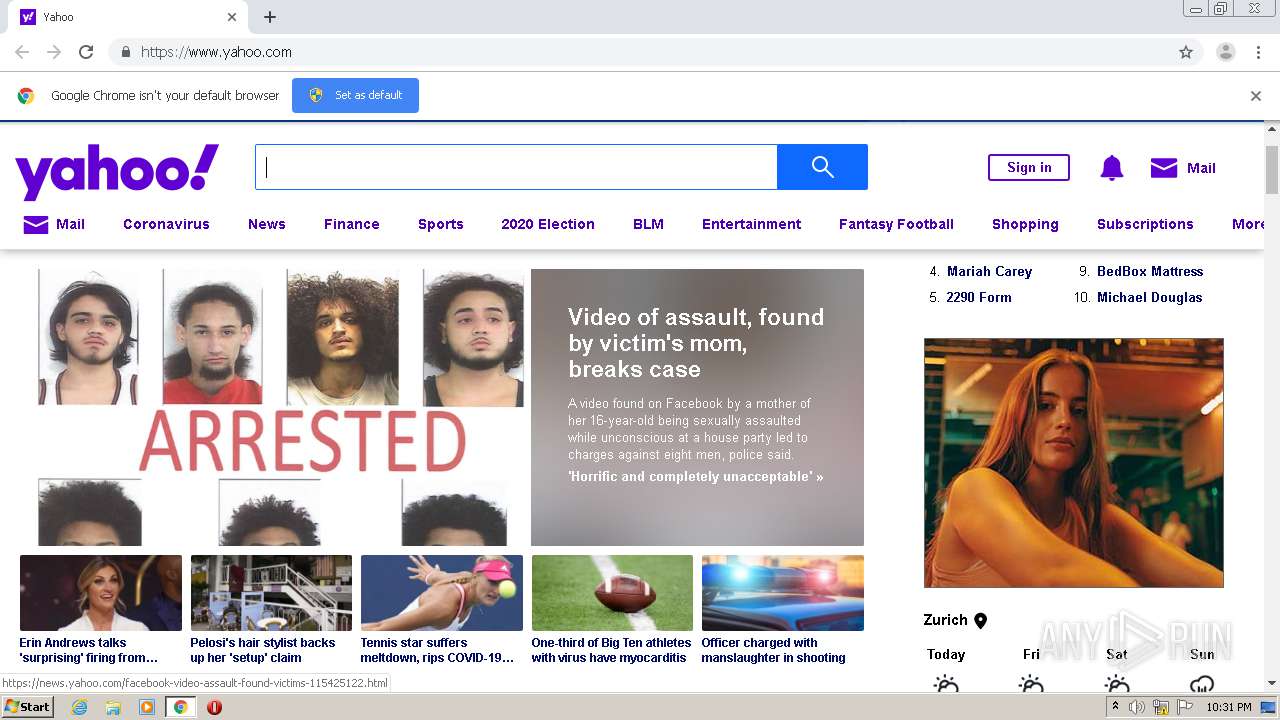This screenshot has width=1280, height=720.
Task: Open the Coronavirus section
Action: point(166,224)
